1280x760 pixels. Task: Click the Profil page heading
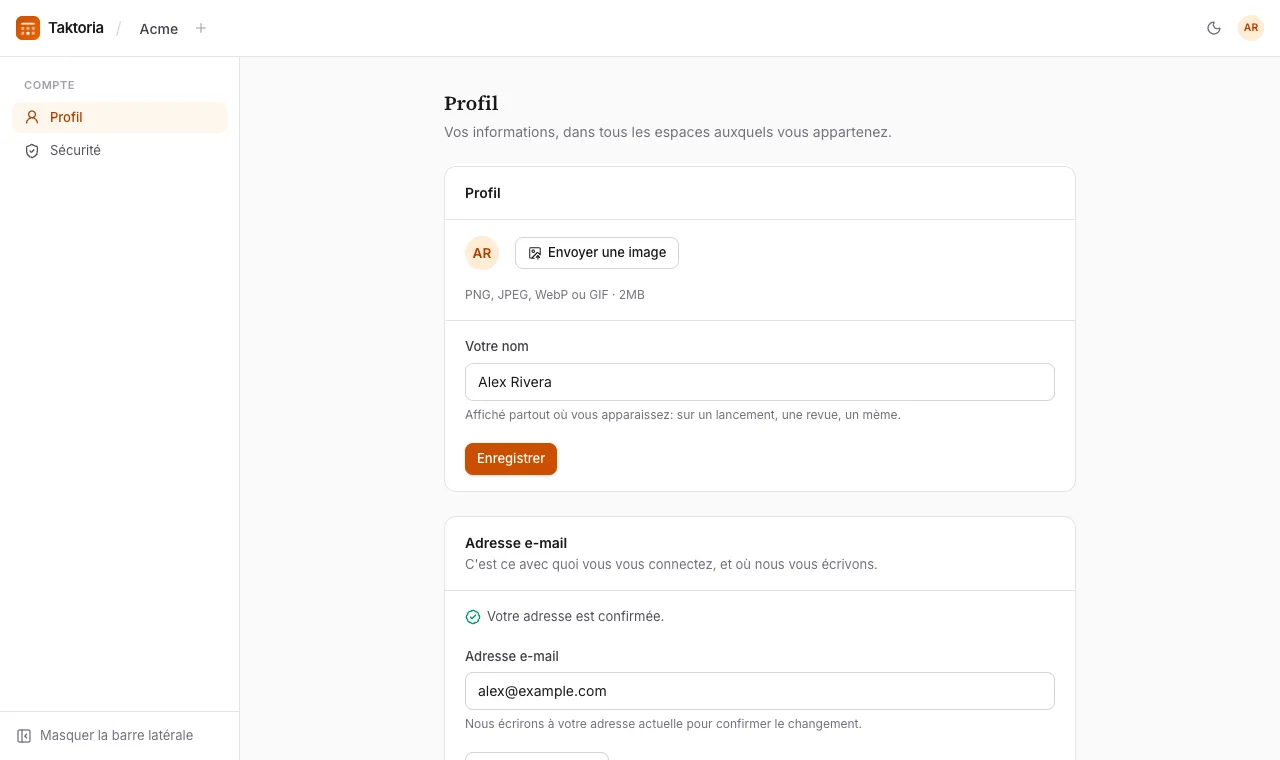(471, 104)
